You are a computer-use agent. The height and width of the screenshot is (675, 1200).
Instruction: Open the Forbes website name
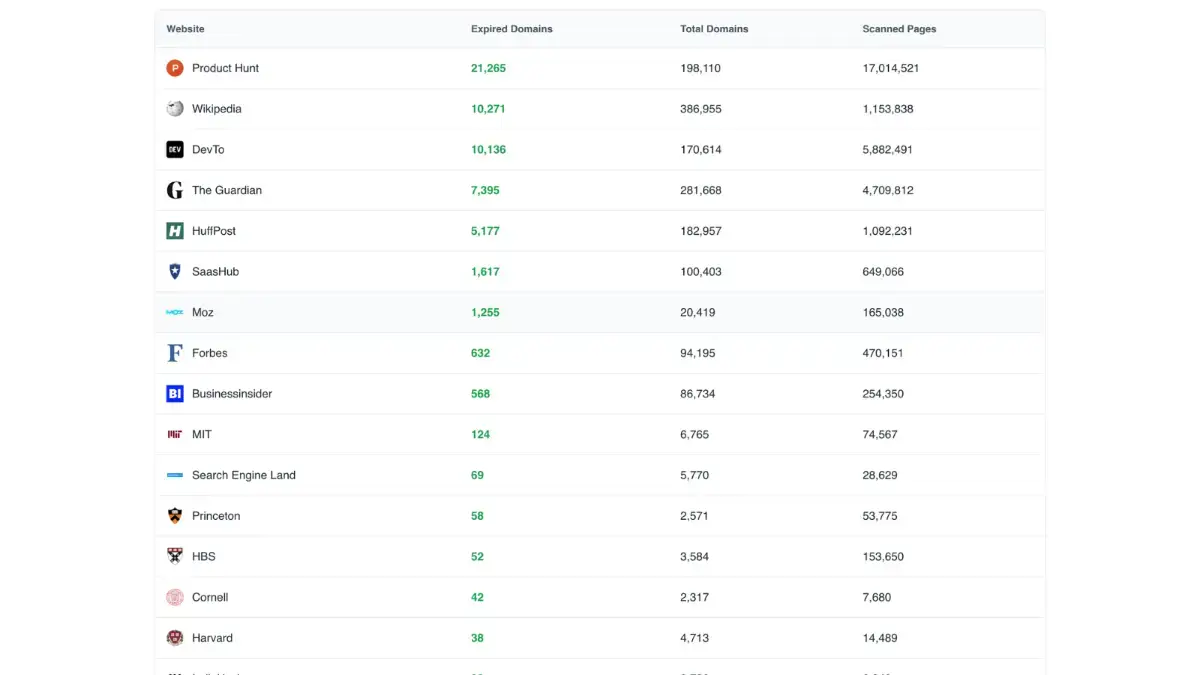(210, 353)
